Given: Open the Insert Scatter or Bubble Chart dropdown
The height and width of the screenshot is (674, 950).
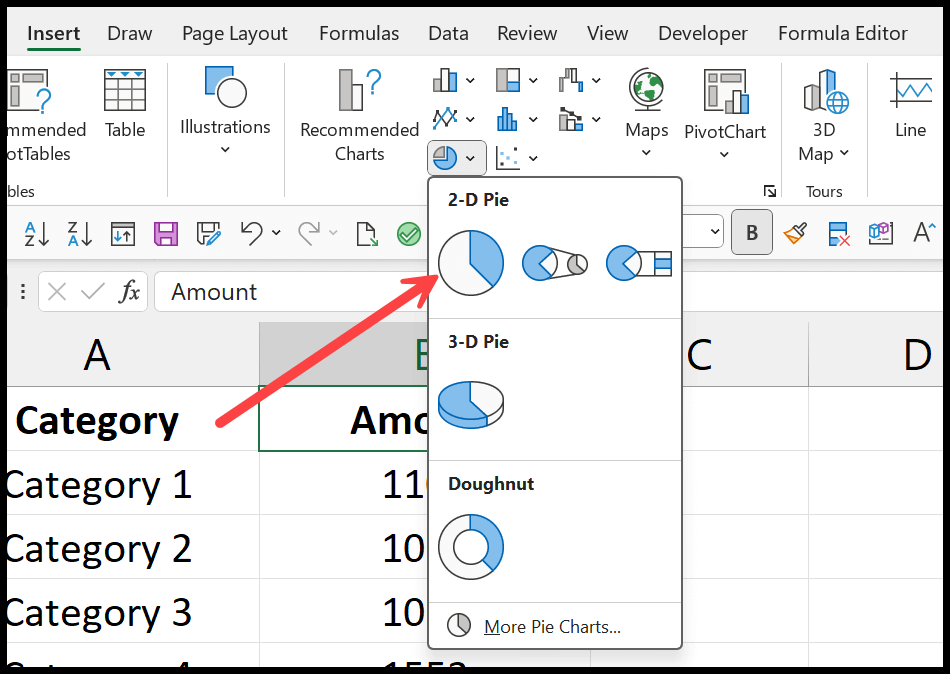Looking at the screenshot, I should pos(516,158).
